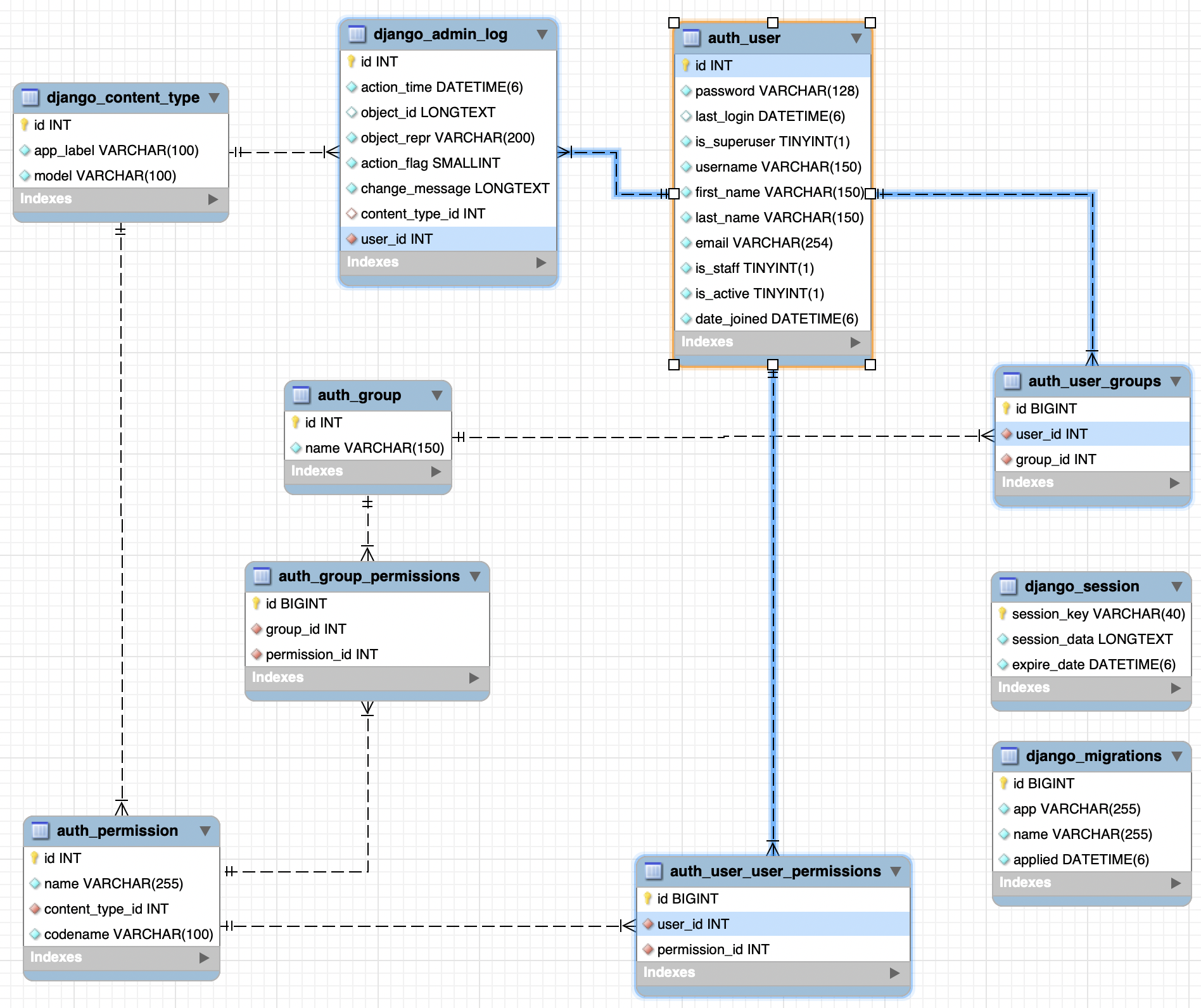Select password VARCHAR(128) column
The image size is (1201, 1008).
(773, 91)
